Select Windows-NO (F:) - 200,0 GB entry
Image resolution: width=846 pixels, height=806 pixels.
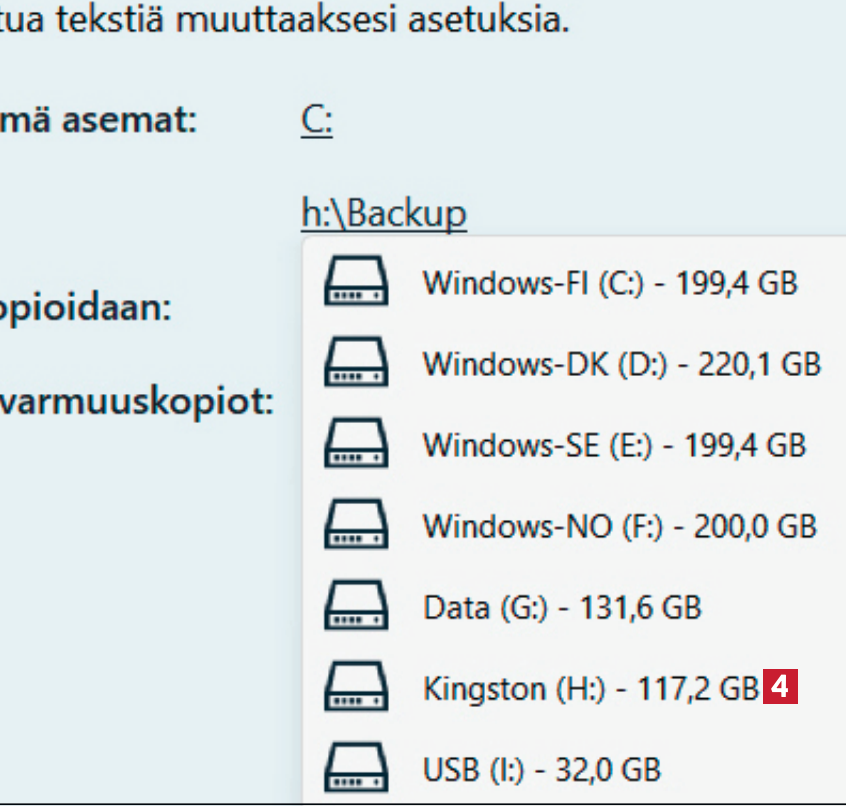[619, 526]
